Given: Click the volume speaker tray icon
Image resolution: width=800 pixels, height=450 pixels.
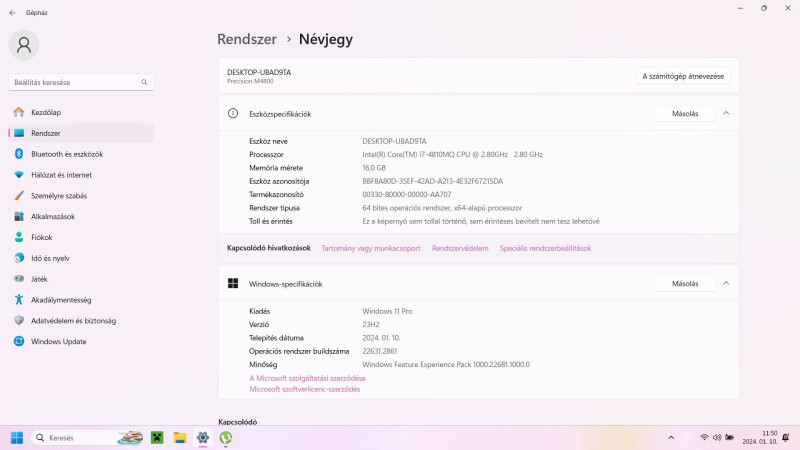Looking at the screenshot, I should pos(717,438).
